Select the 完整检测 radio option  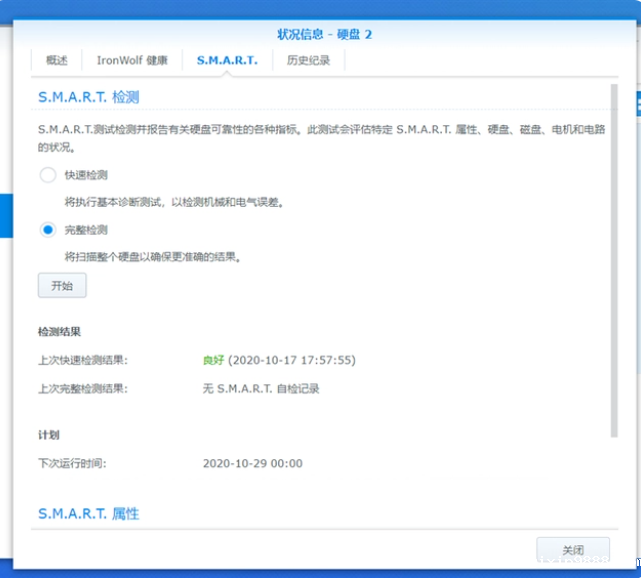(x=48, y=230)
